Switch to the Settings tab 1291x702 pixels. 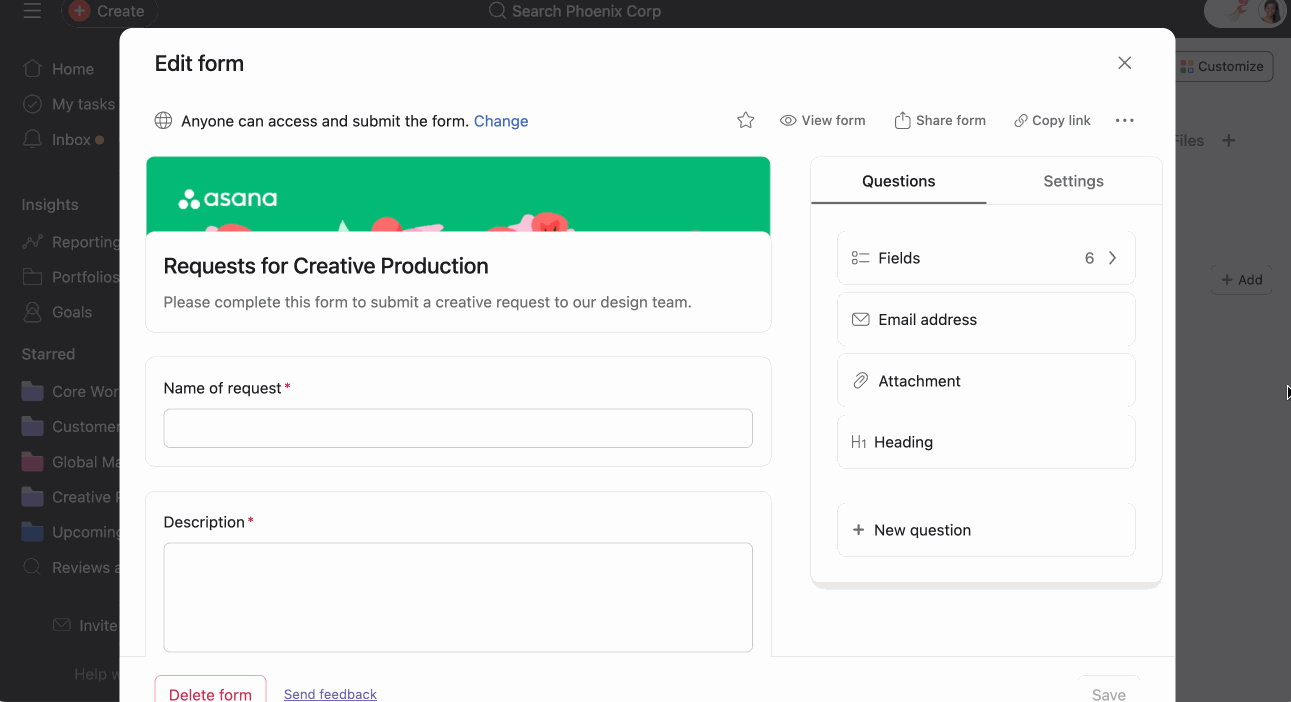[1073, 181]
